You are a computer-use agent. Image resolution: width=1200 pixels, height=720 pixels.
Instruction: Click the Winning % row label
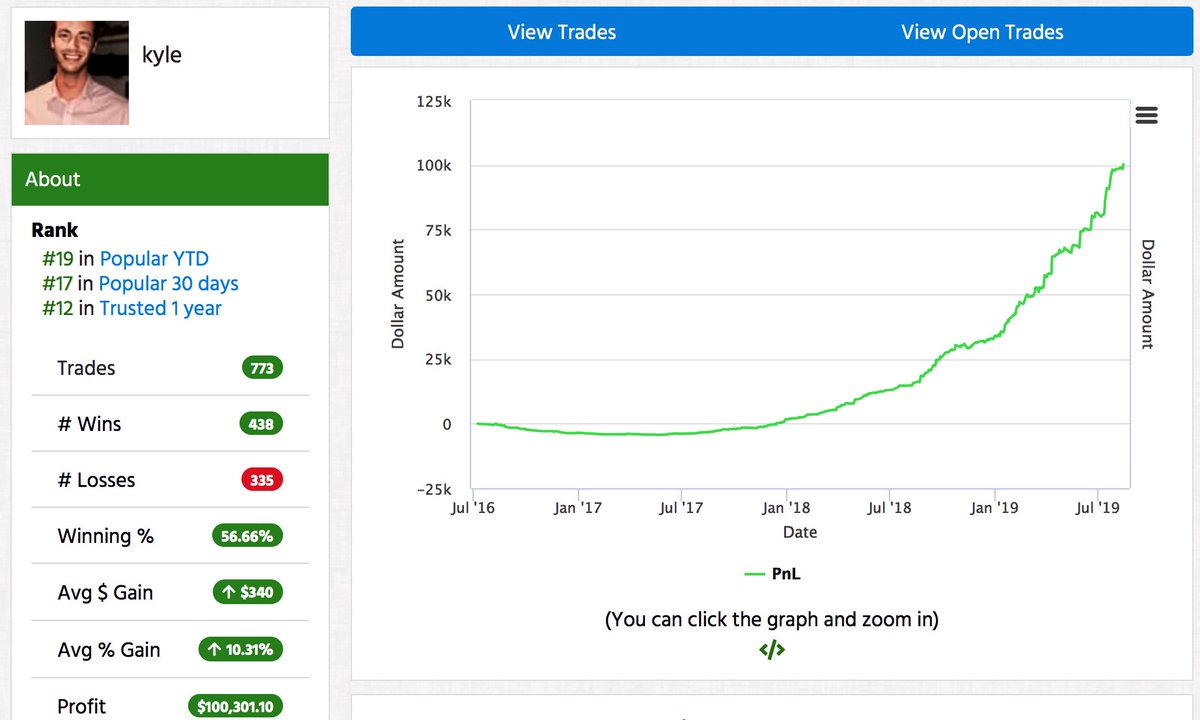click(x=106, y=536)
